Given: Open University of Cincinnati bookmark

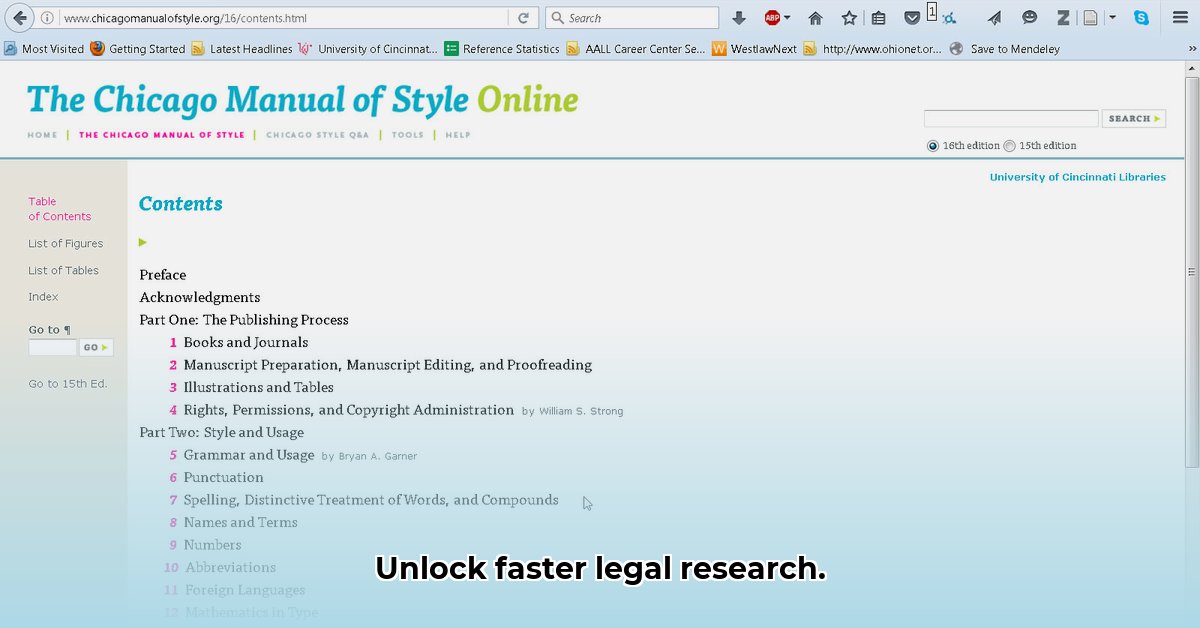Looking at the screenshot, I should [x=368, y=48].
